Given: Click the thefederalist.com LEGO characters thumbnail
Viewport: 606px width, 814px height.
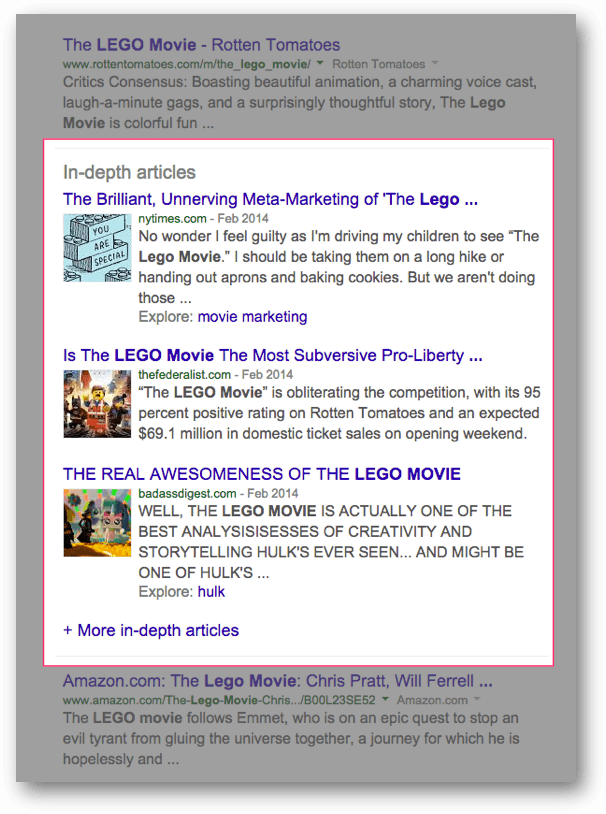Looking at the screenshot, I should (97, 404).
